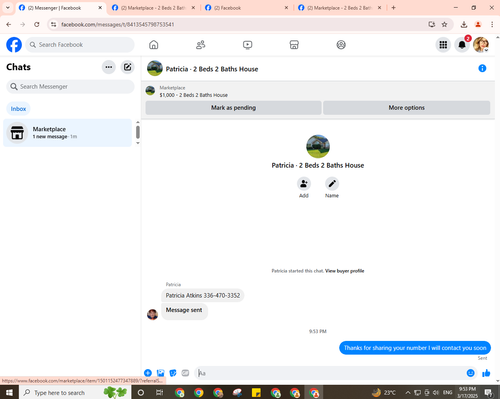Open the ENG language indicator in taskbar
Screen dimensions: 500x399
448,392
